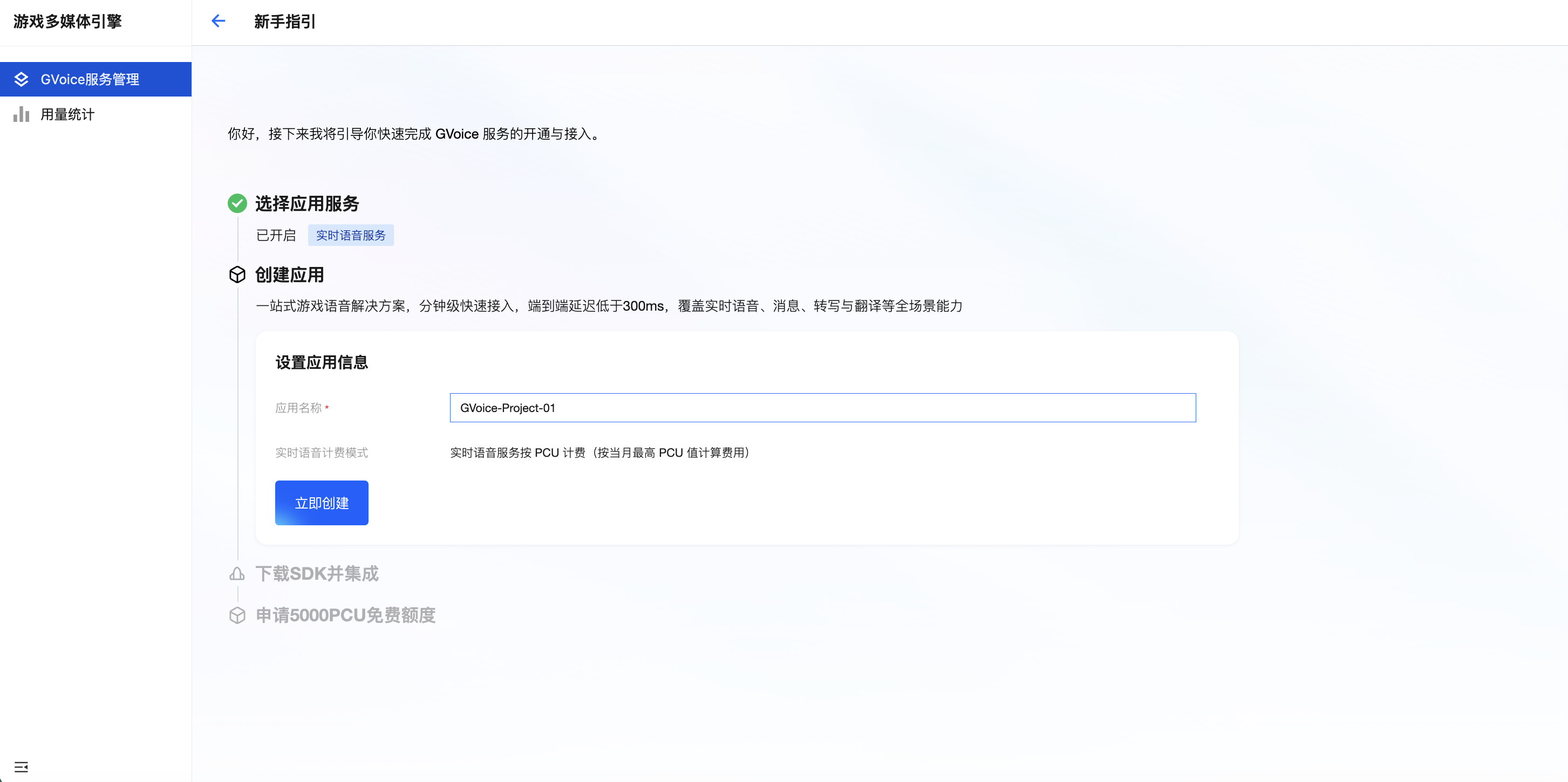The image size is (1568, 782).
Task: Click the 实时语音服务 tag
Action: point(351,235)
